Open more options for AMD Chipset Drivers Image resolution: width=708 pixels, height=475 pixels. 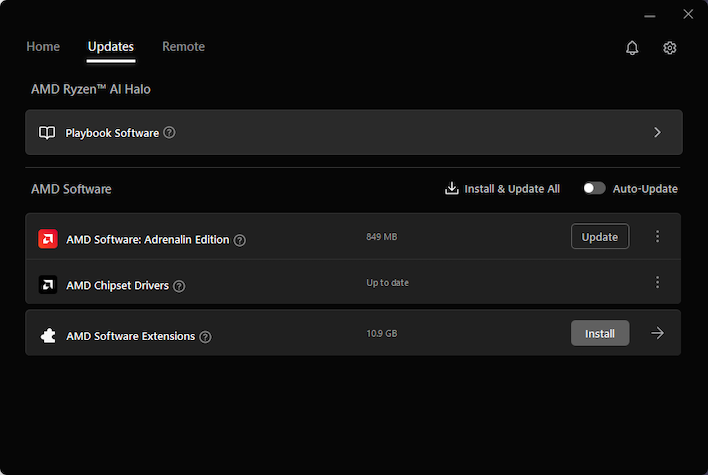point(657,282)
